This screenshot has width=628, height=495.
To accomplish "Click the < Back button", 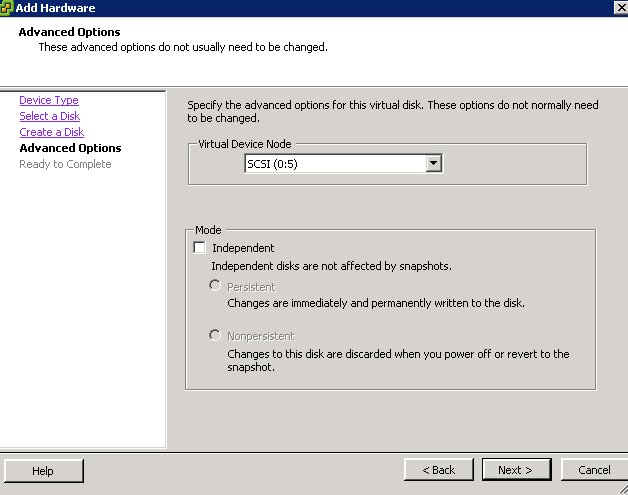I will tap(438, 470).
